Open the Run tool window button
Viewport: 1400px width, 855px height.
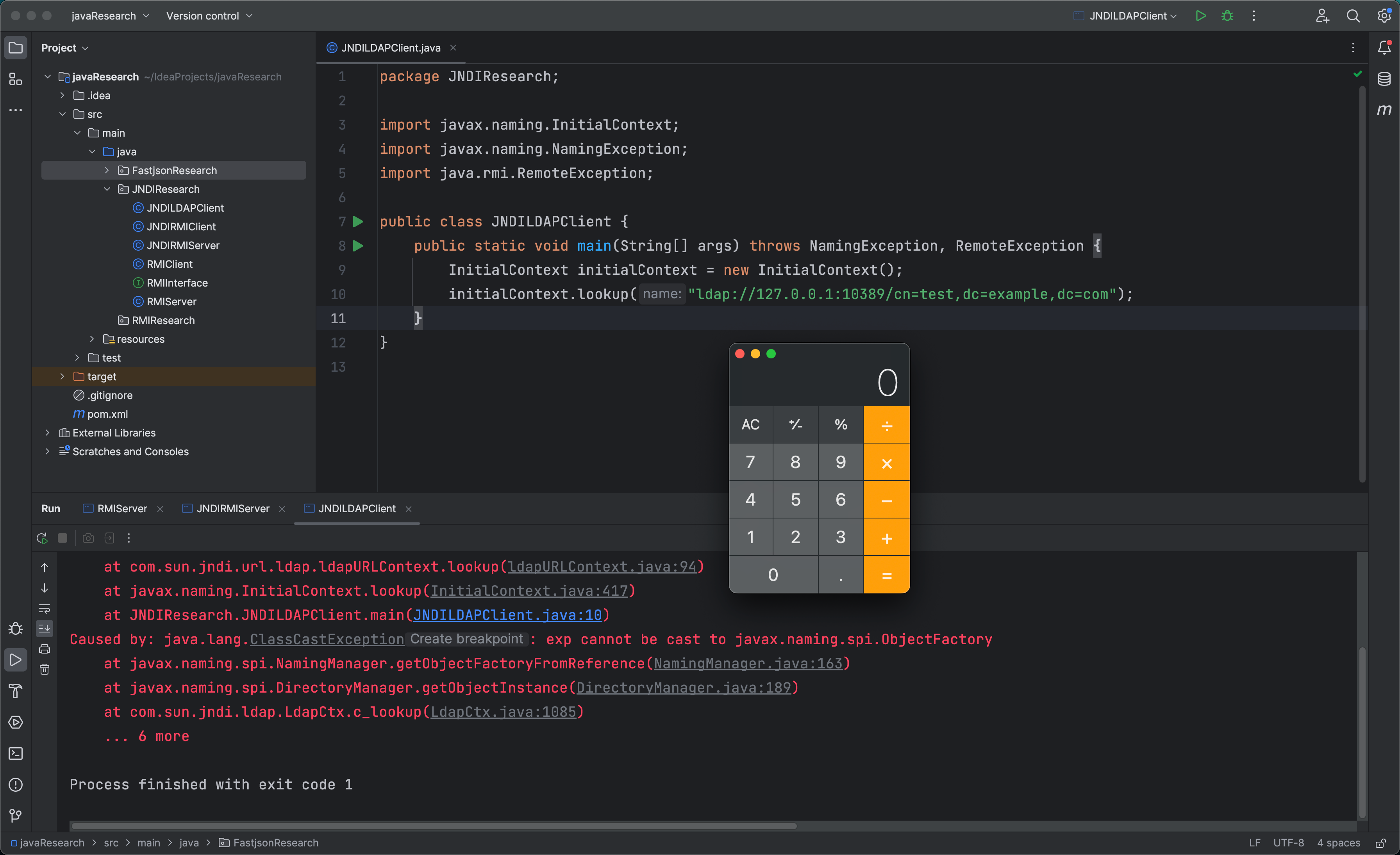tap(16, 660)
